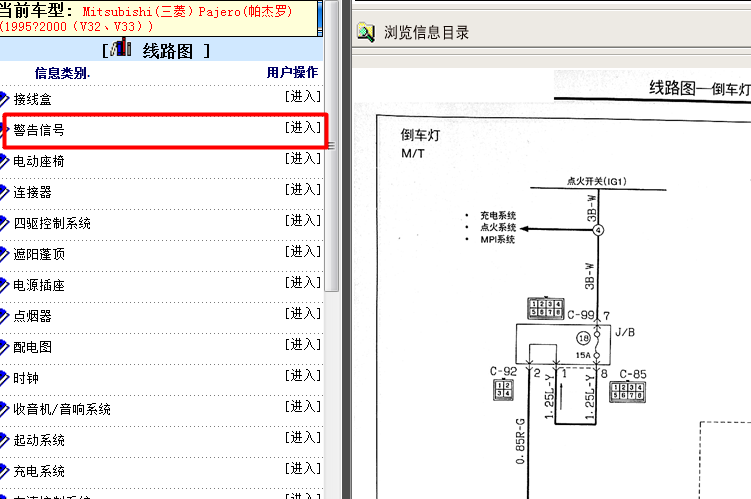Screen dimensions: 751x499
Task: Click the blue icon beside 接线盒
Action: 4,99
